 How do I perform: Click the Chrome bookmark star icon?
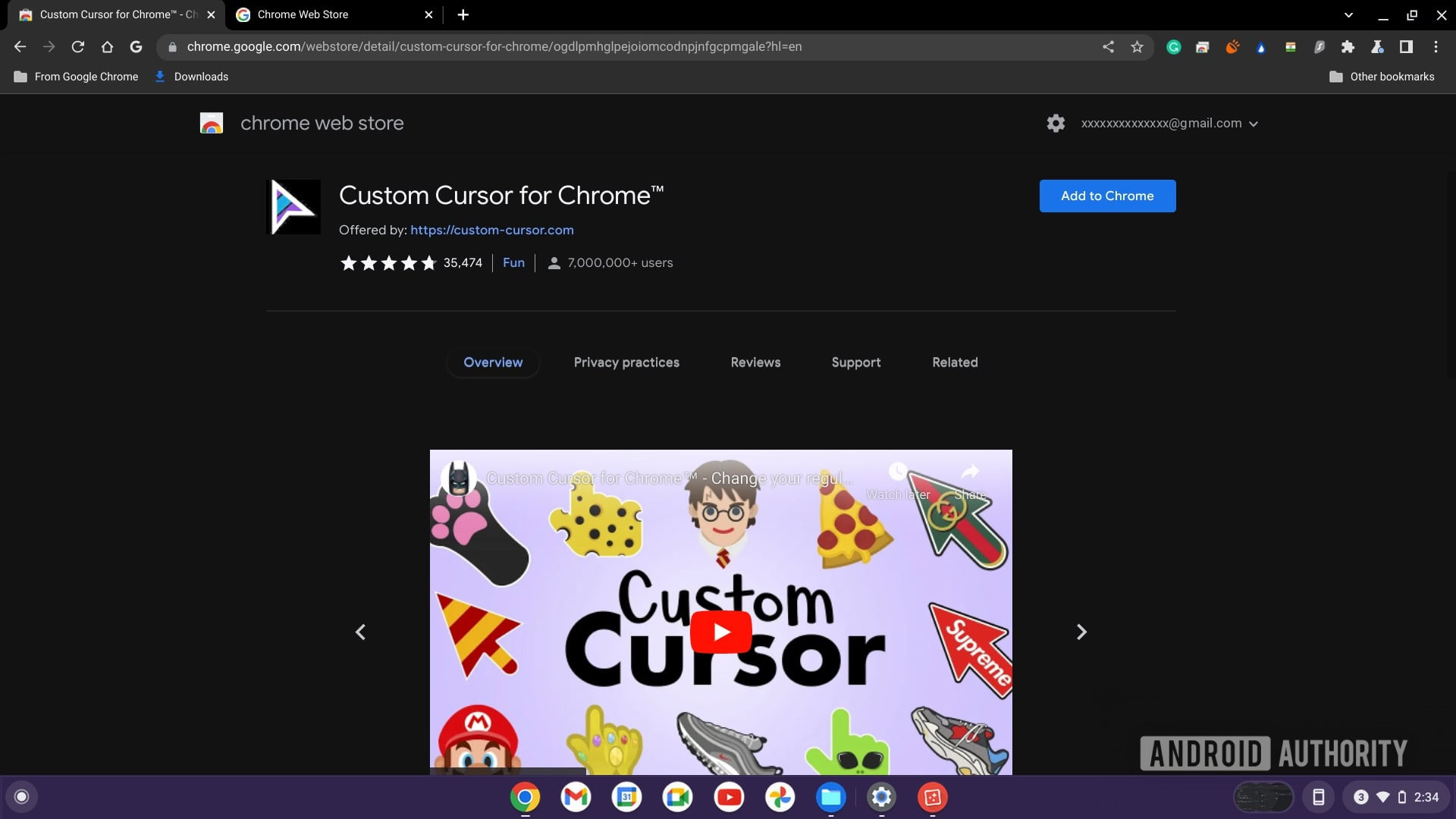point(1136,46)
